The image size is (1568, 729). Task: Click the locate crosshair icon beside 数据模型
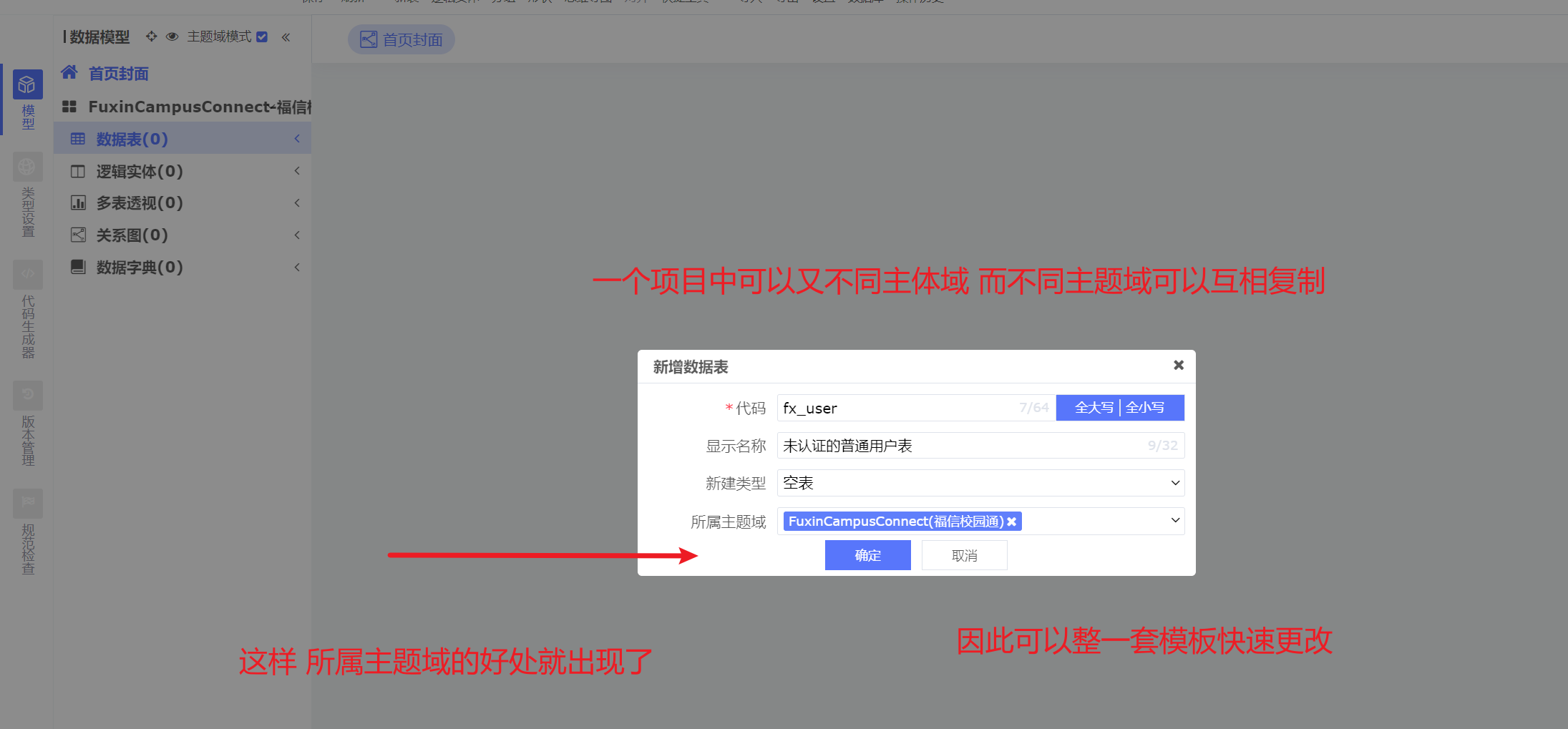[151, 36]
